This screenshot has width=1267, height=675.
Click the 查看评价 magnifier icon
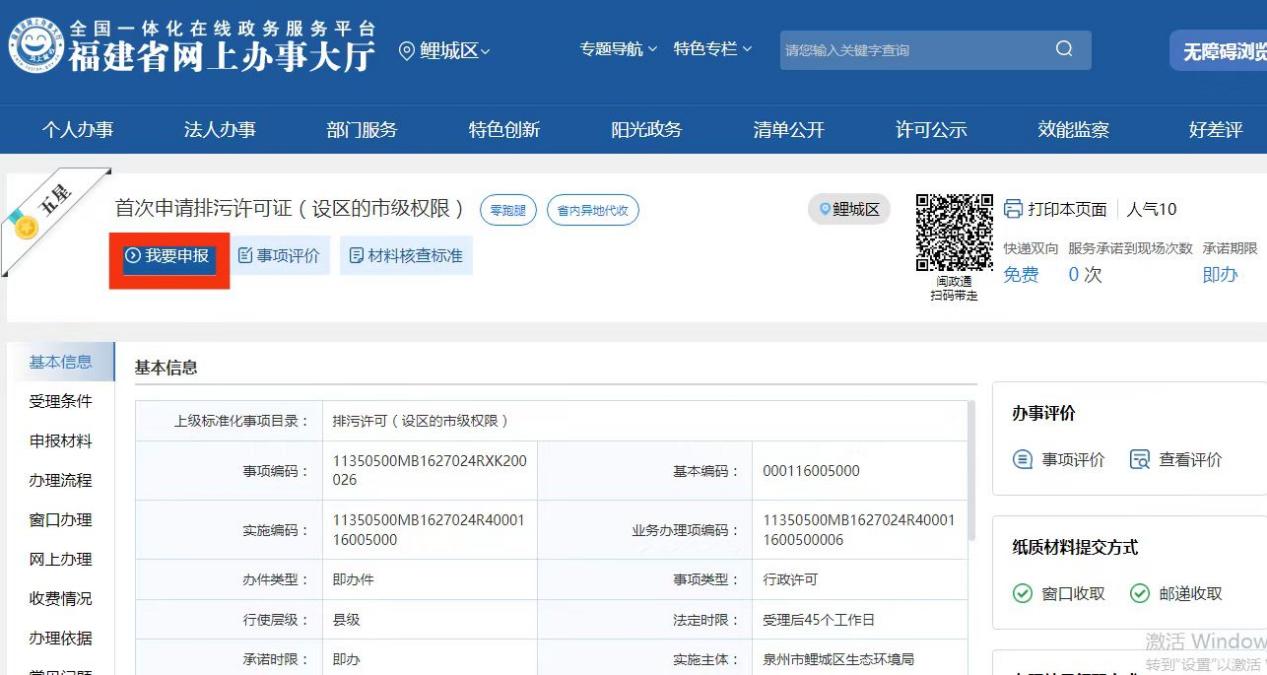point(1140,460)
